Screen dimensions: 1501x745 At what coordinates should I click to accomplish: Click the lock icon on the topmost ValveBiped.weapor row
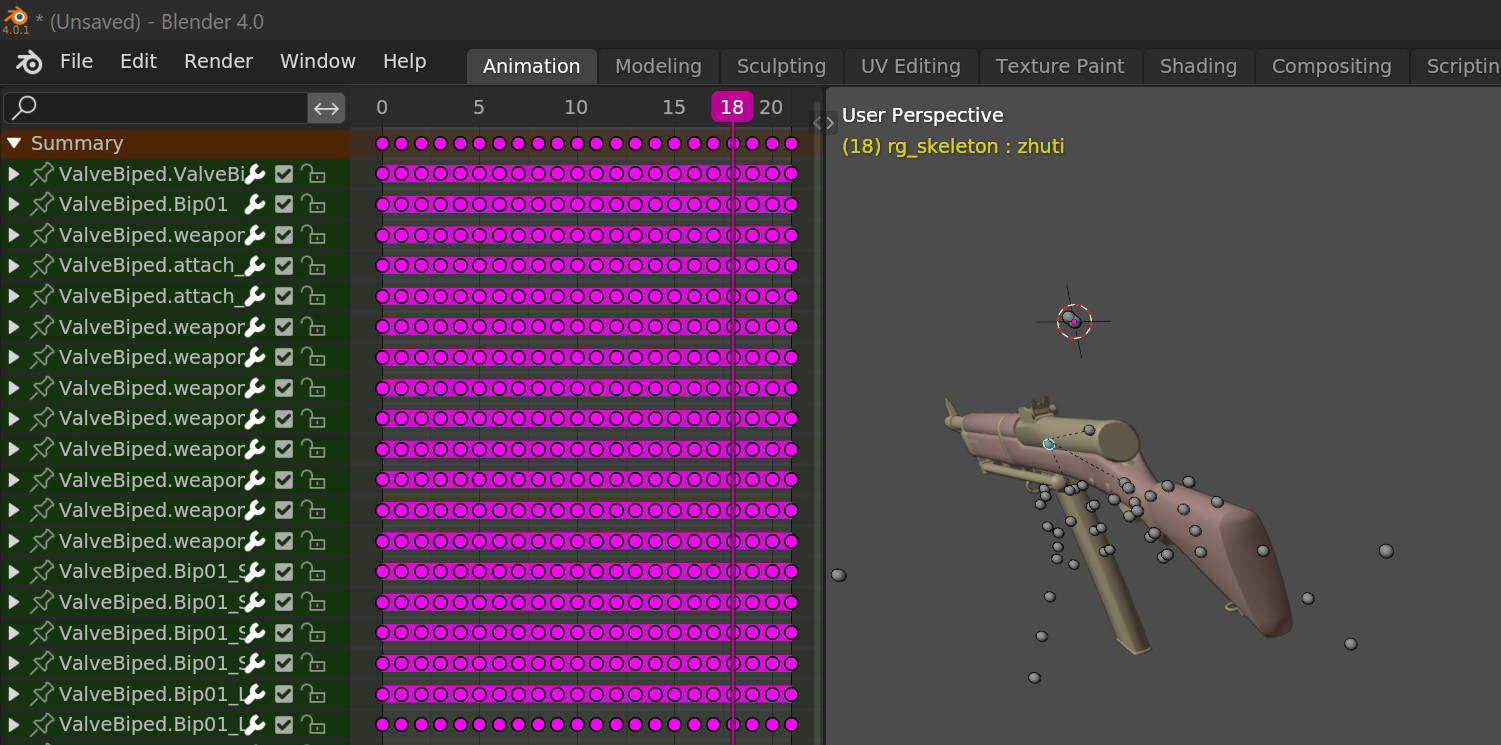(x=314, y=235)
